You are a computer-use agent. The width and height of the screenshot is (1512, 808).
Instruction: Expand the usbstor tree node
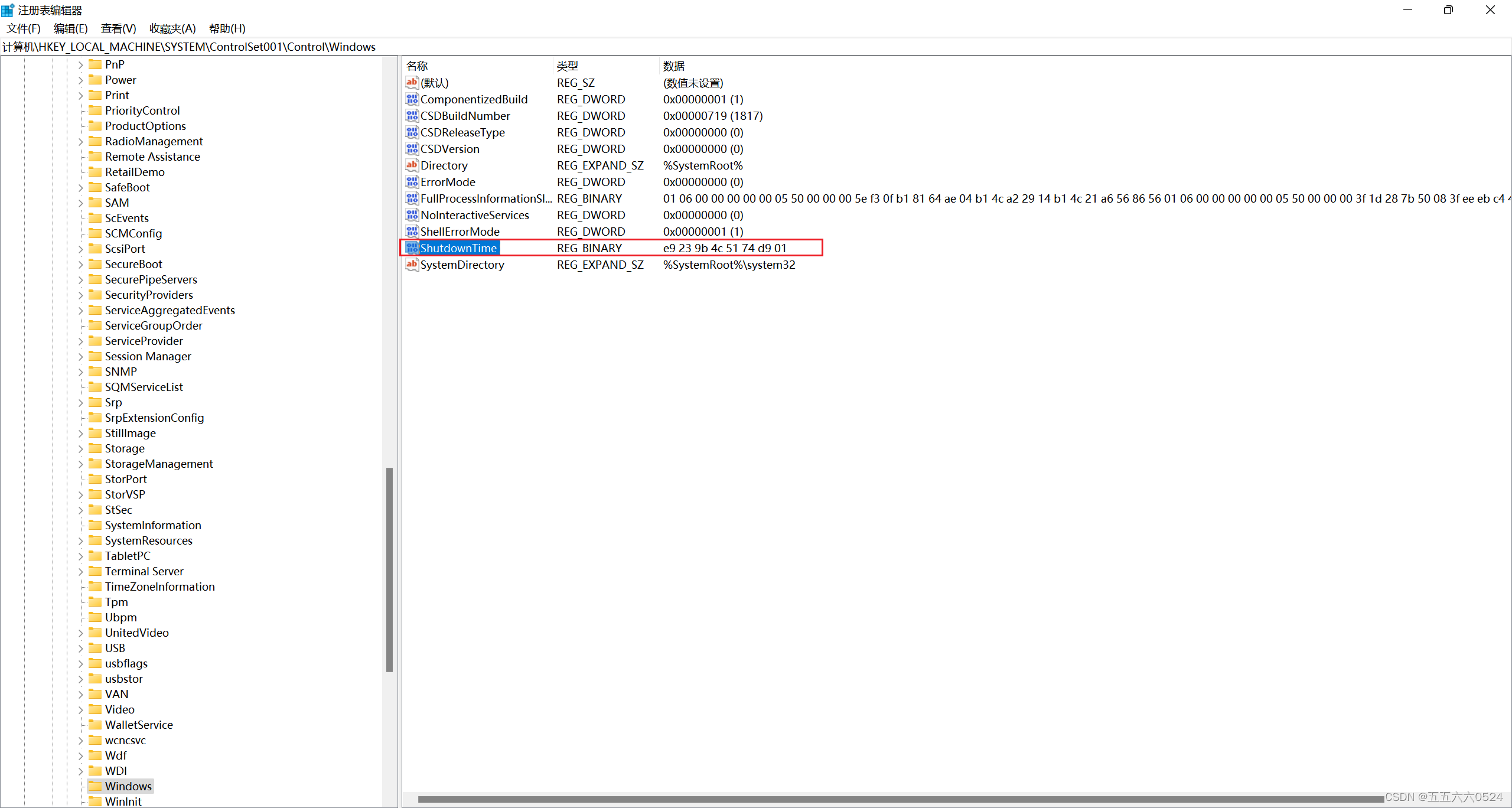tap(81, 679)
